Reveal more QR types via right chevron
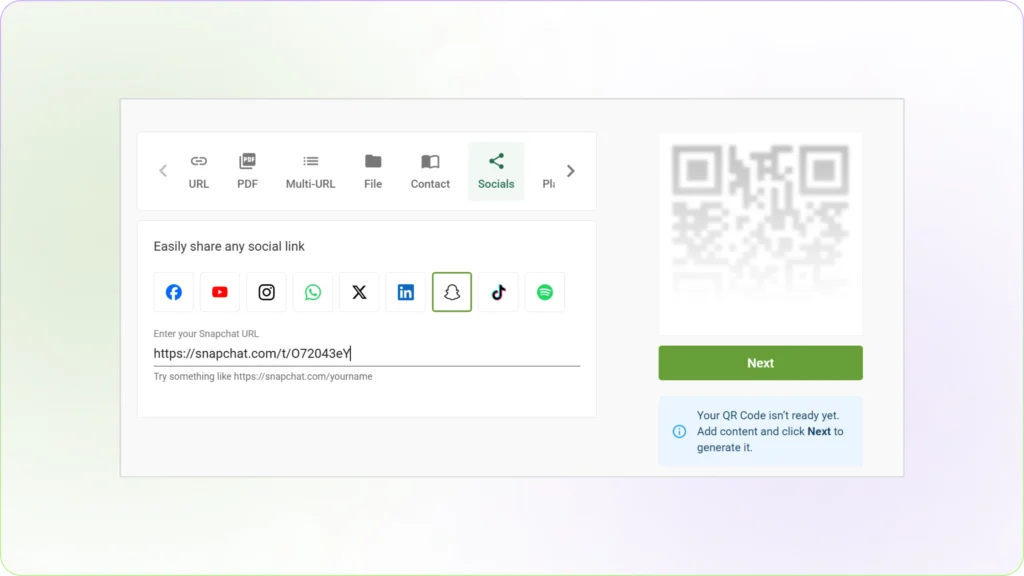The width and height of the screenshot is (1024, 576). [571, 170]
